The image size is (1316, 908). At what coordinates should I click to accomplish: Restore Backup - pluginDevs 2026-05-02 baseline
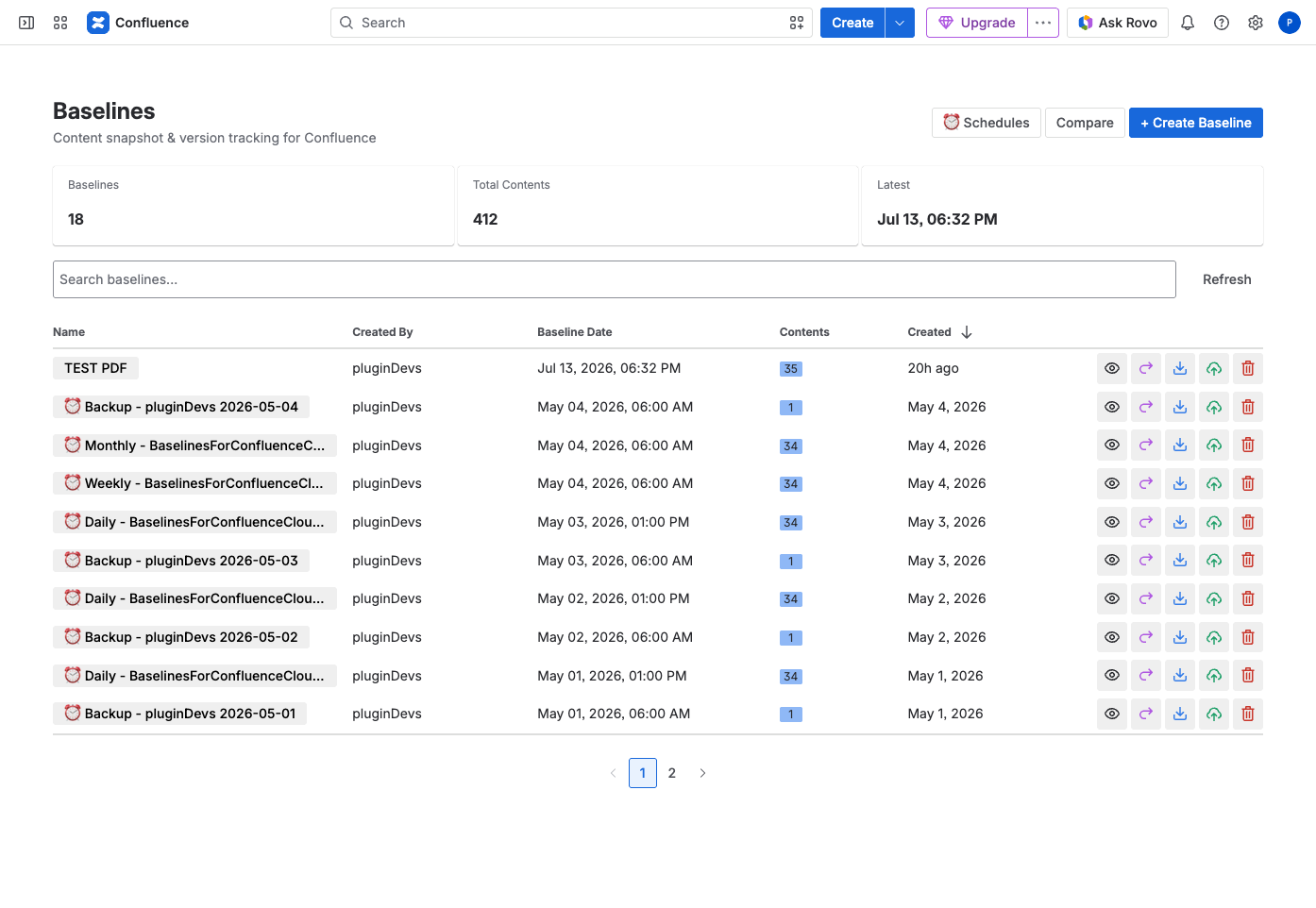point(1214,637)
